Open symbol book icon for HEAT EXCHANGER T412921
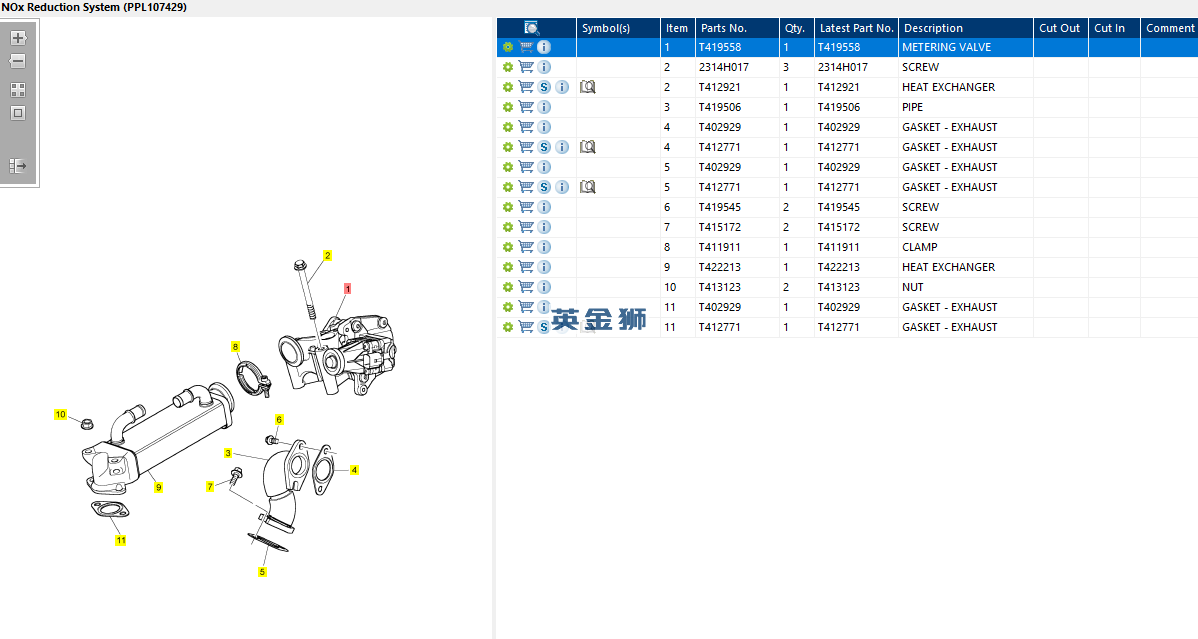This screenshot has width=1198, height=639. [588, 87]
